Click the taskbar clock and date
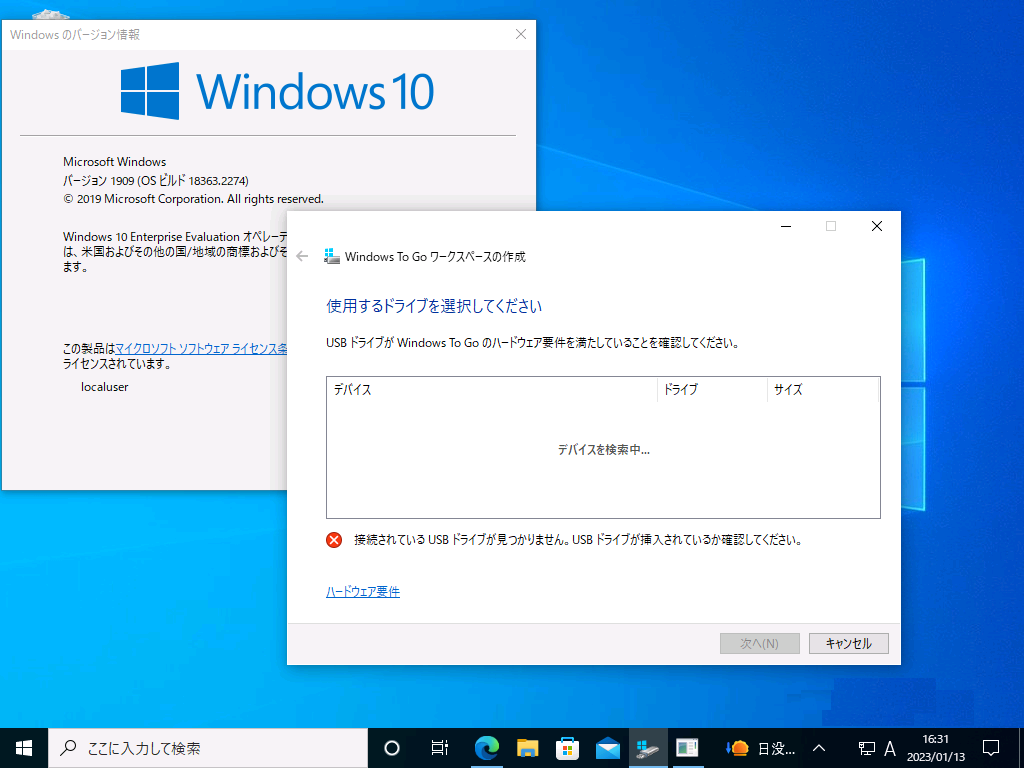This screenshot has height=768, width=1024. click(936, 747)
